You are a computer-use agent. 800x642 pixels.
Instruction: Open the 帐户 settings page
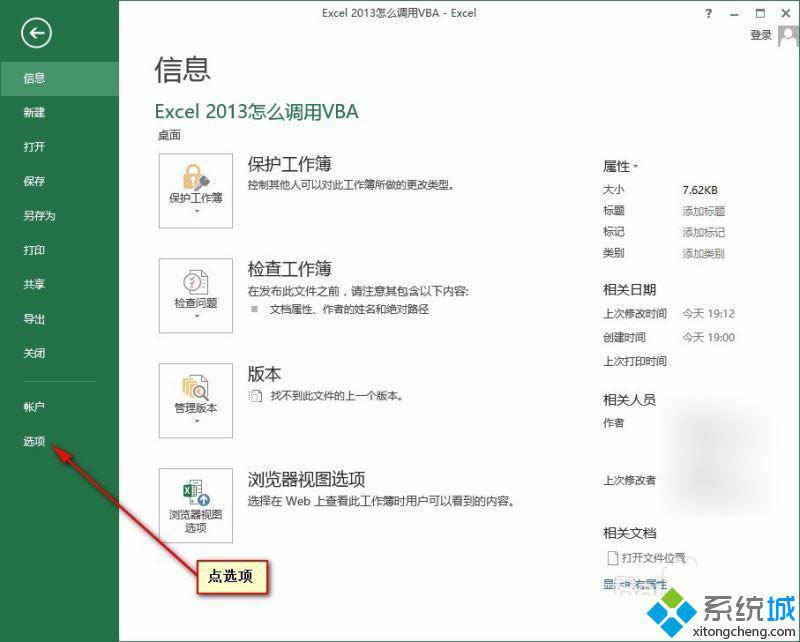point(33,406)
